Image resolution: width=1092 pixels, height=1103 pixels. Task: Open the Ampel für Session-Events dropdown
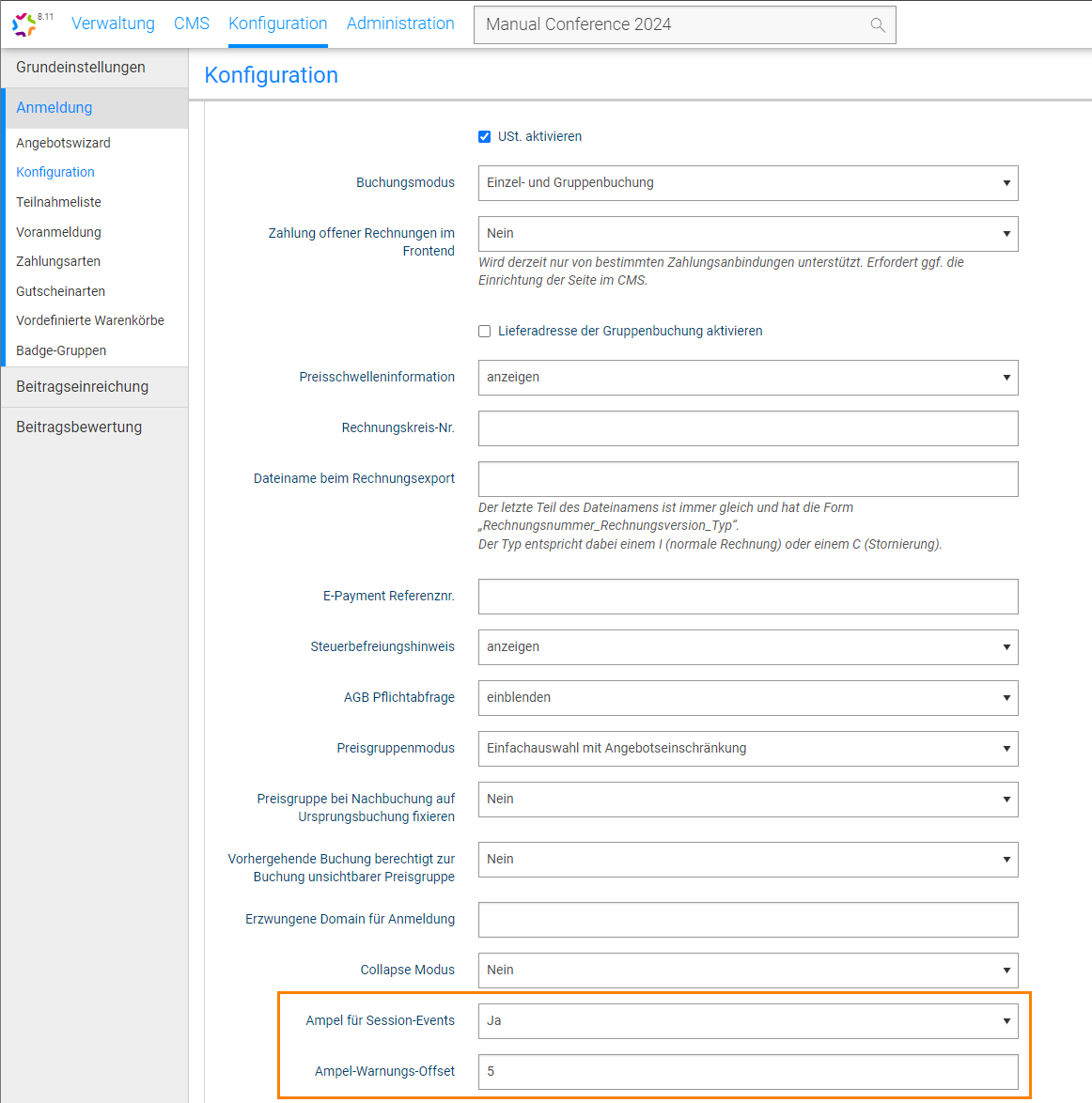click(747, 1021)
